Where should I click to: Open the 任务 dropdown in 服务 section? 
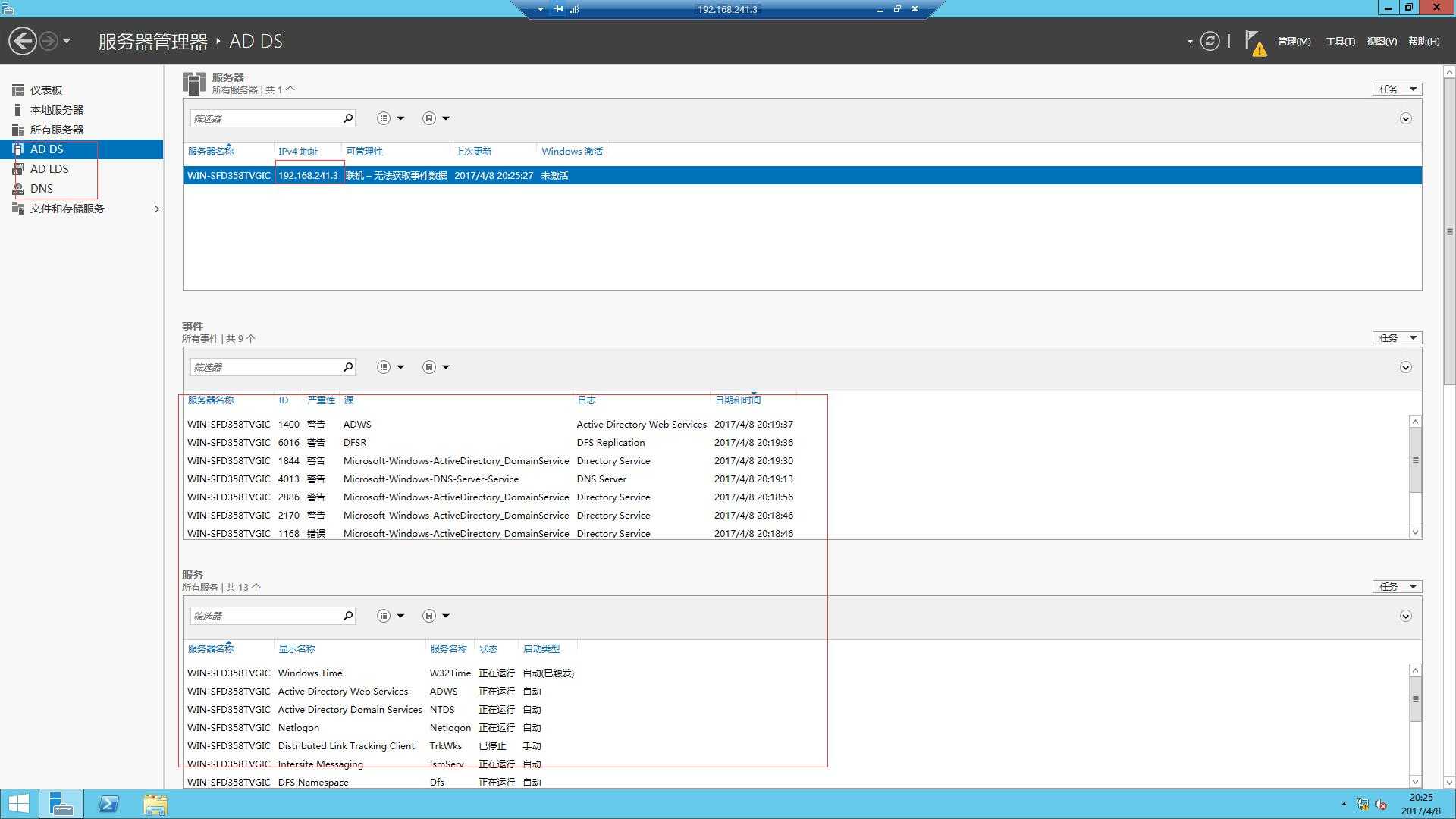pyautogui.click(x=1397, y=587)
